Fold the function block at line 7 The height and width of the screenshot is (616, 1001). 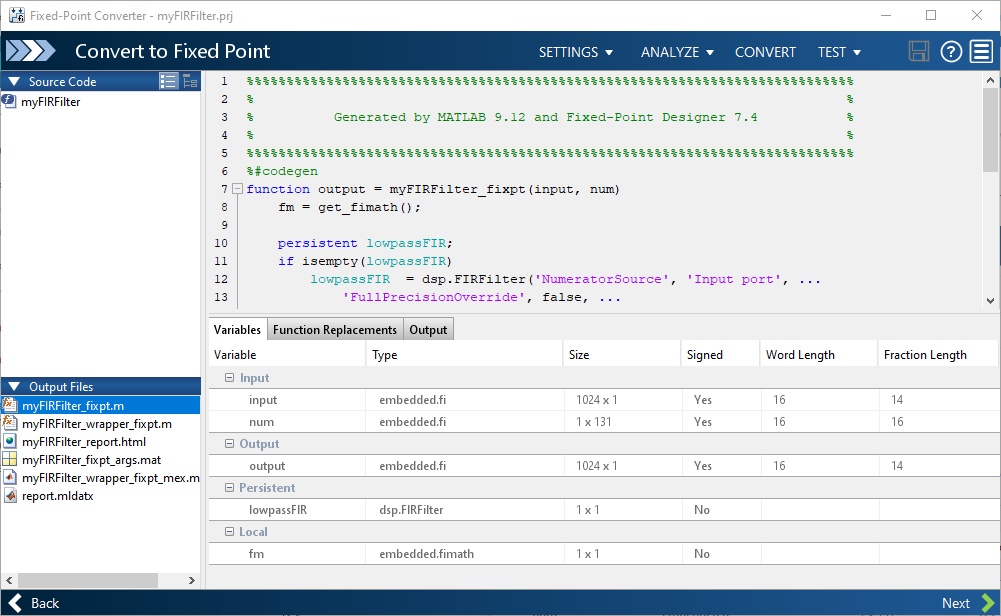tap(237, 189)
